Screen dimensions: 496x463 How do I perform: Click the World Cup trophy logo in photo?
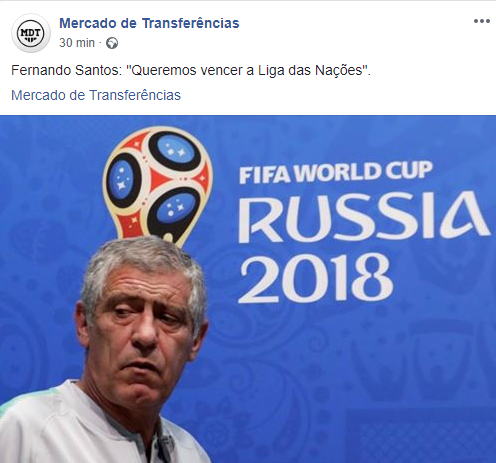tap(158, 187)
